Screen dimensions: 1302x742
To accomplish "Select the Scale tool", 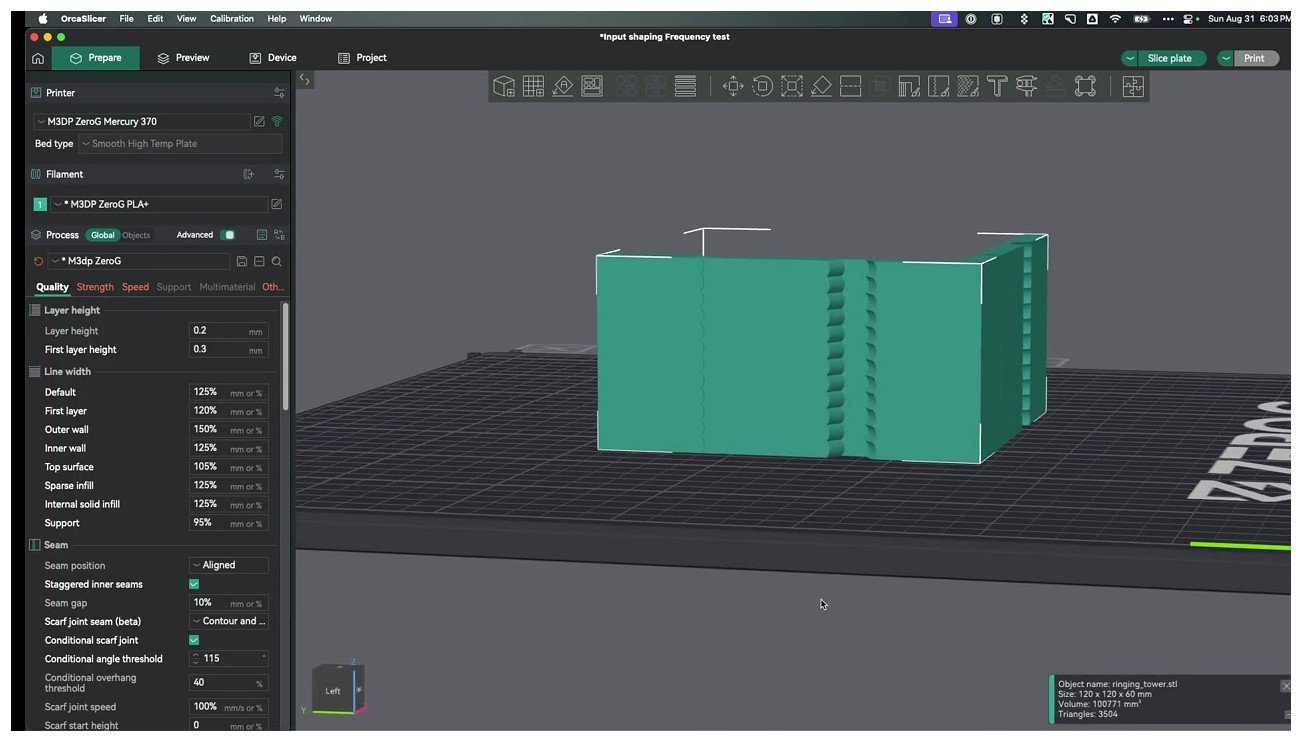I will 792,86.
